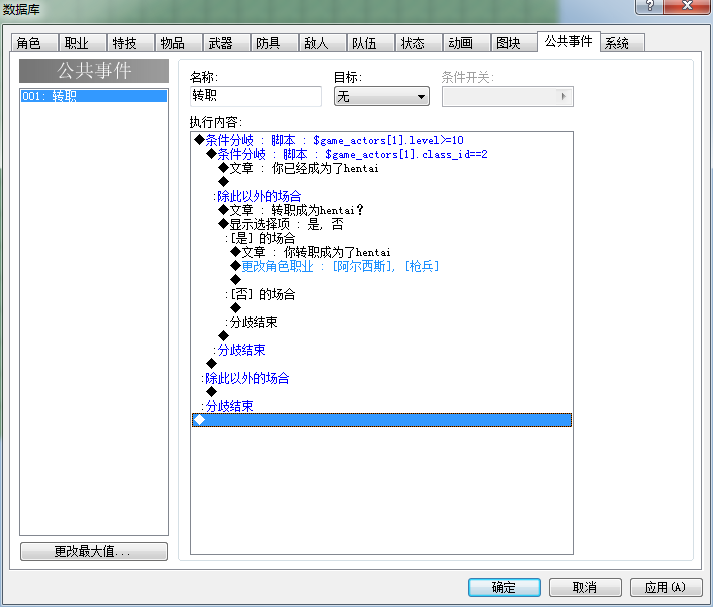Select the 特技 tab
This screenshot has width=713, height=607.
click(131, 43)
